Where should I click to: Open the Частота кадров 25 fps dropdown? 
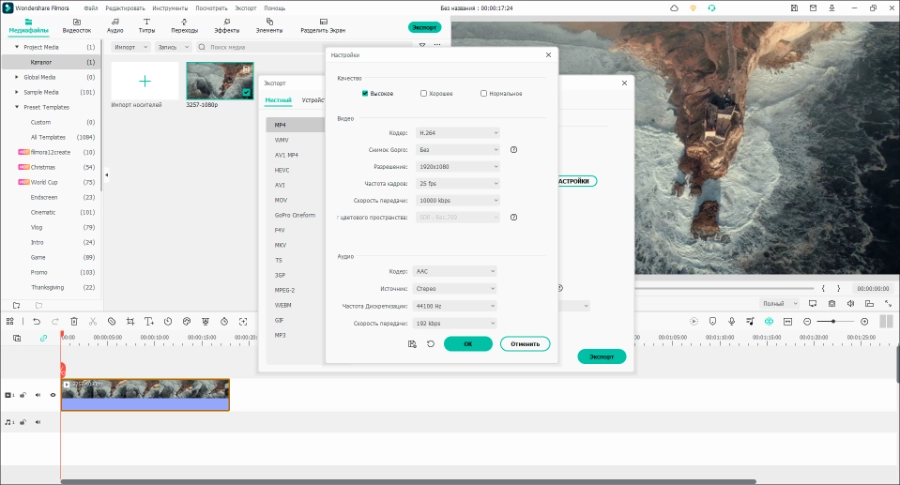point(457,184)
